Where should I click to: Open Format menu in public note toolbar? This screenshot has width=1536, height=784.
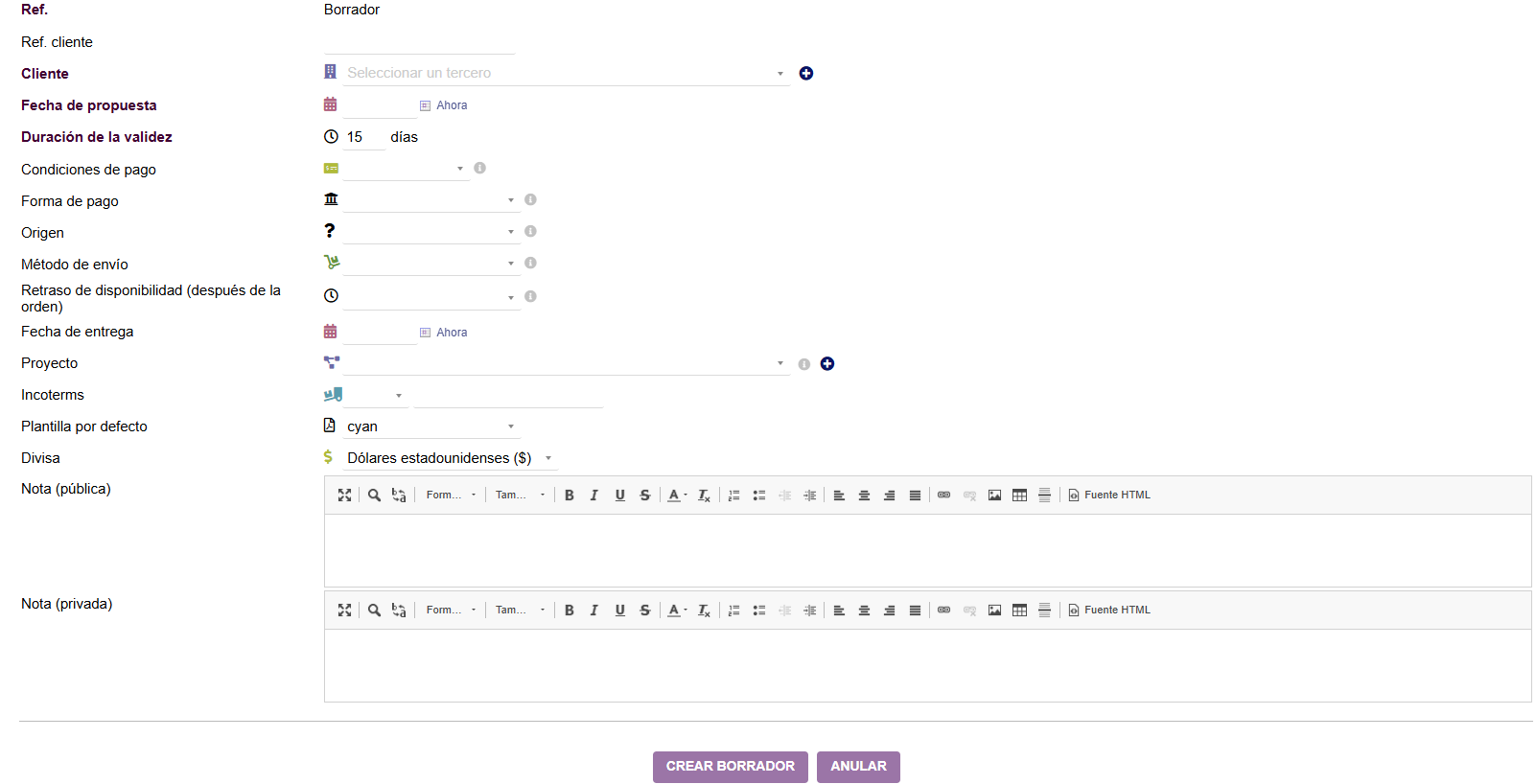click(451, 496)
